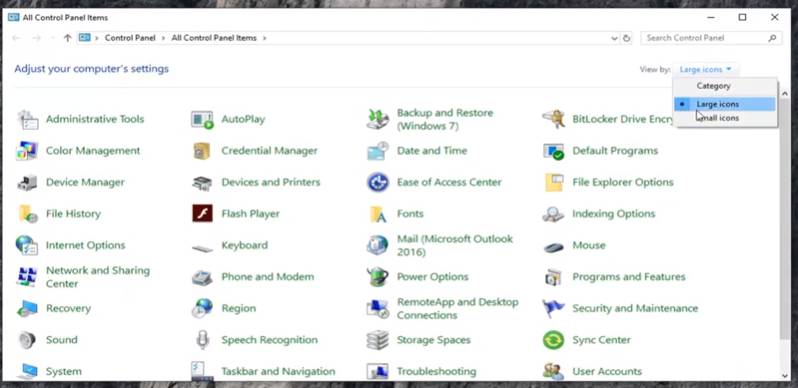This screenshot has width=798, height=388.
Task: Open Color Management icon
Action: tap(27, 151)
